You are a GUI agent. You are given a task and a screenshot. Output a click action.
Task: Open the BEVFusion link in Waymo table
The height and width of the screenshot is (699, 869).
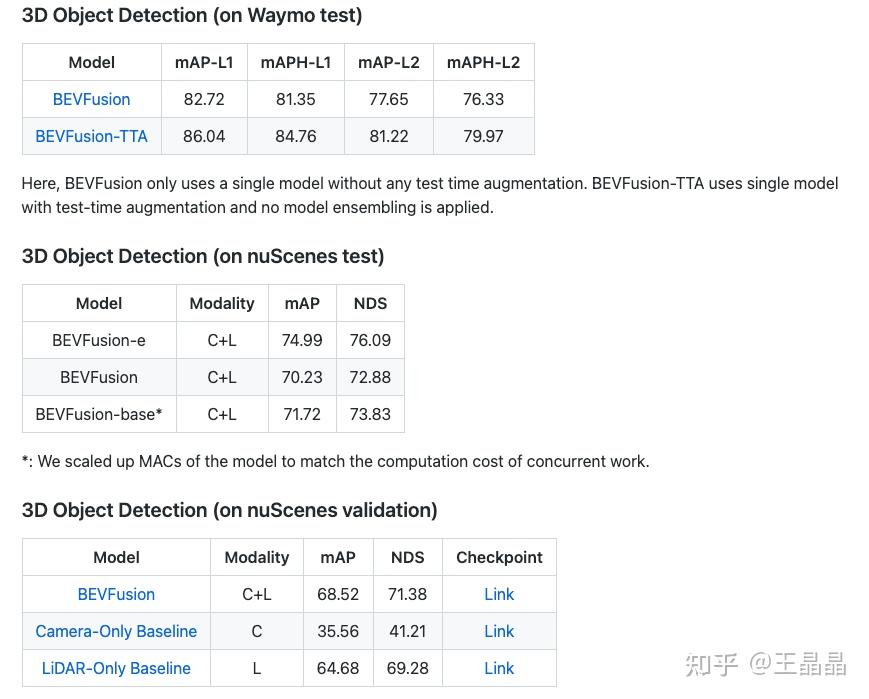pos(91,99)
